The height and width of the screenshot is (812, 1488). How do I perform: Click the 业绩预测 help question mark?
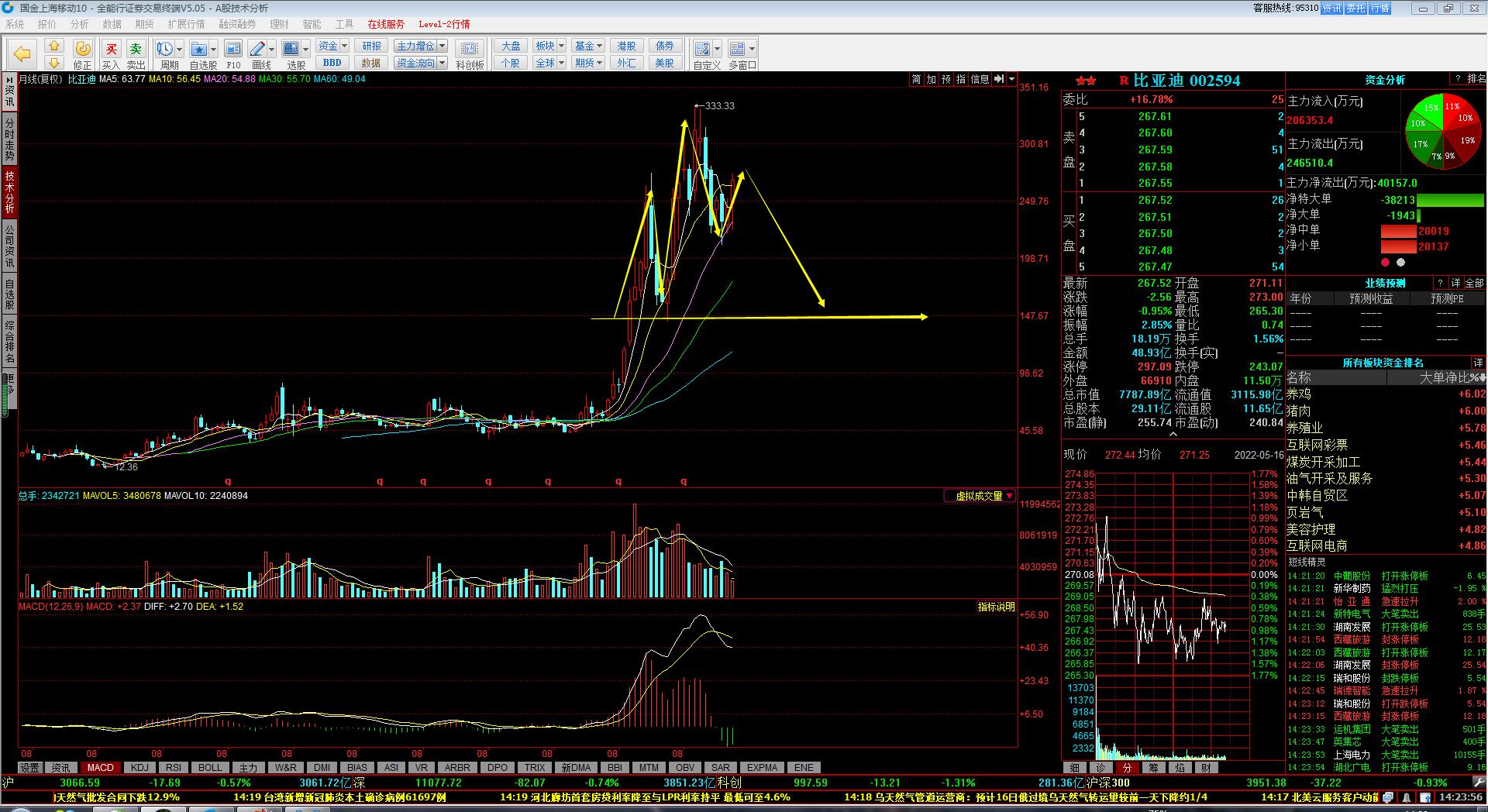point(1440,283)
